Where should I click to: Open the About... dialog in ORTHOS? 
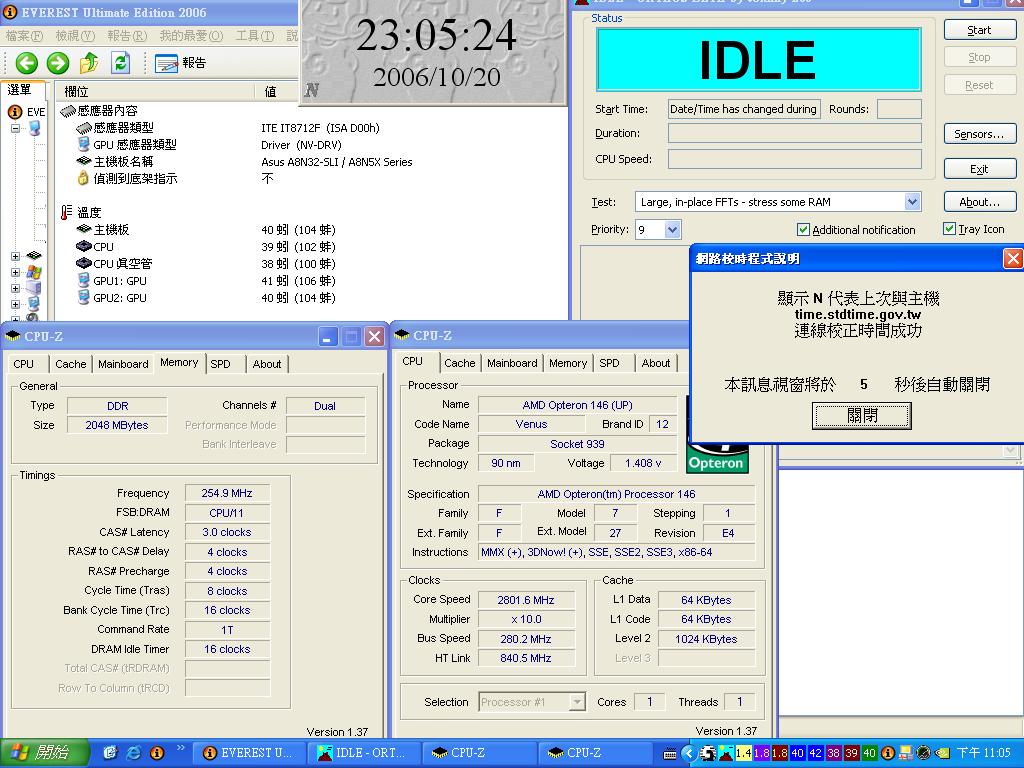979,202
